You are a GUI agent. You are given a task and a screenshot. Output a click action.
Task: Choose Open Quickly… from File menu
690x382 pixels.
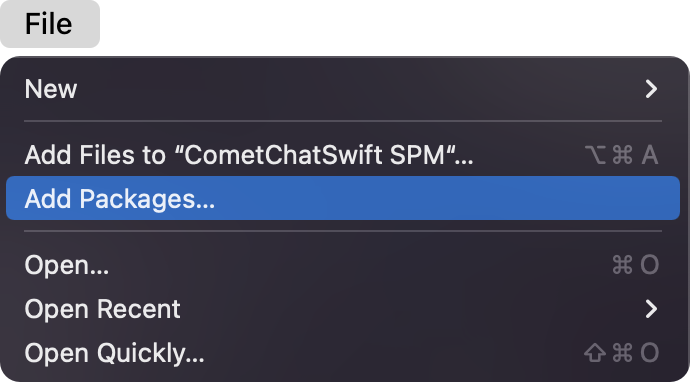(x=343, y=353)
